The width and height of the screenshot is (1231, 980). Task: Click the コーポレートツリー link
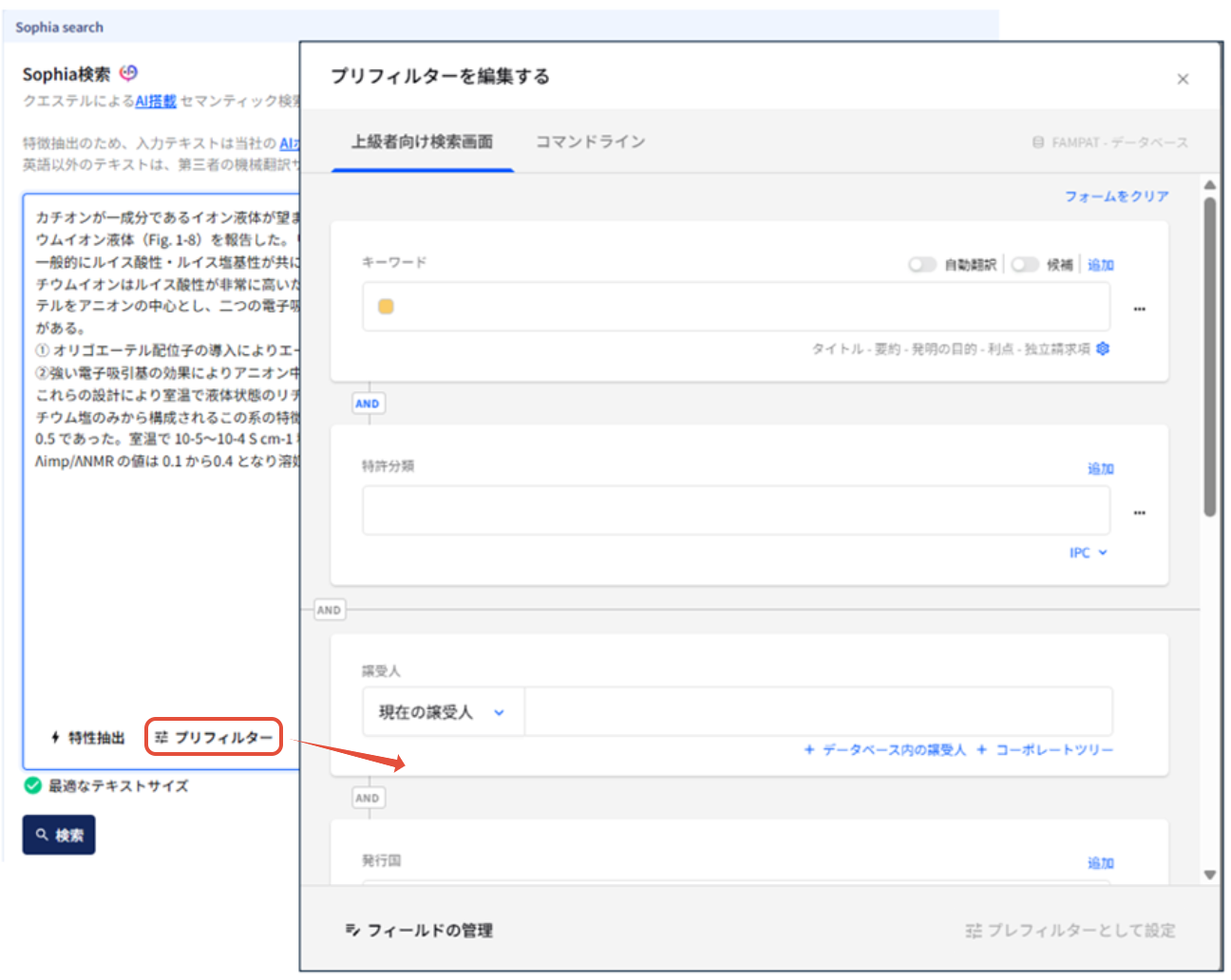1045,749
